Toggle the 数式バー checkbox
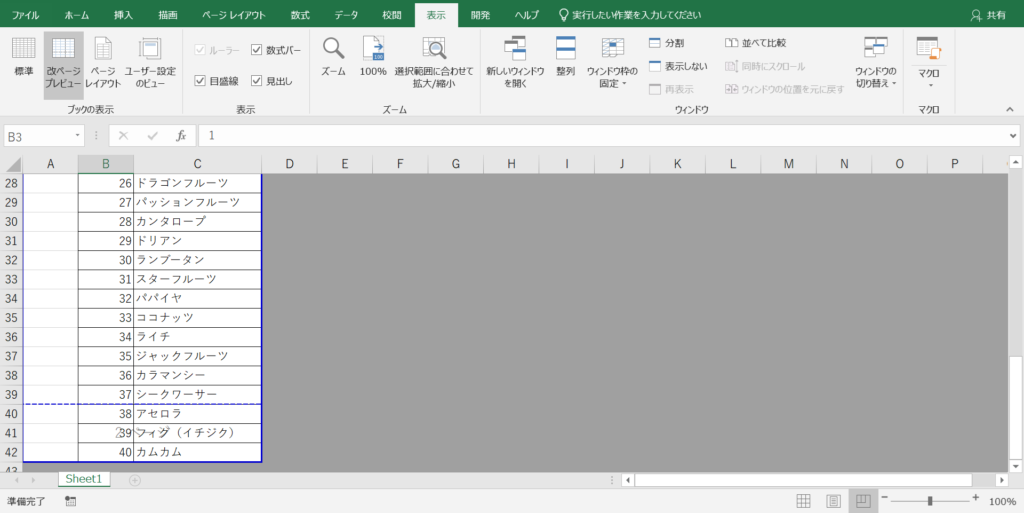1024x513 pixels. (x=276, y=50)
